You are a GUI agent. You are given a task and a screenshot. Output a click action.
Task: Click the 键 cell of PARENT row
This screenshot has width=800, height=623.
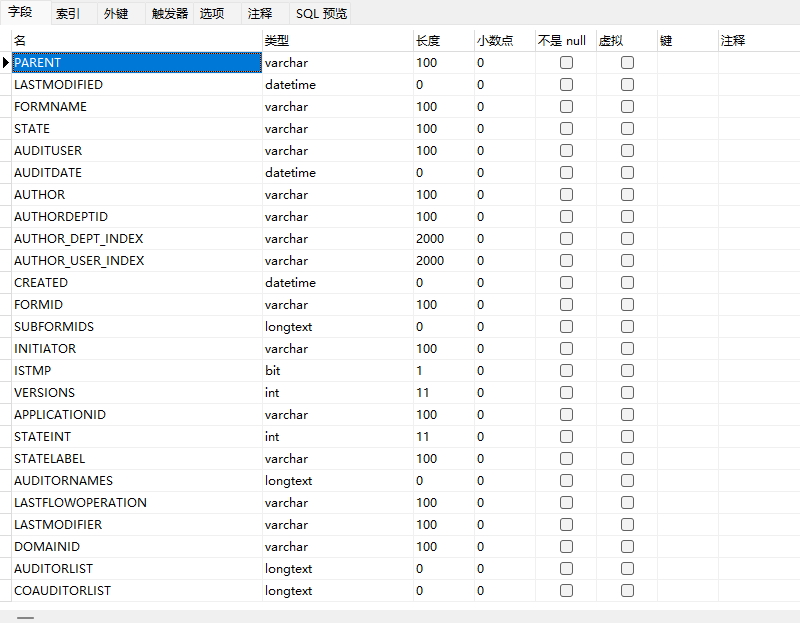click(688, 63)
